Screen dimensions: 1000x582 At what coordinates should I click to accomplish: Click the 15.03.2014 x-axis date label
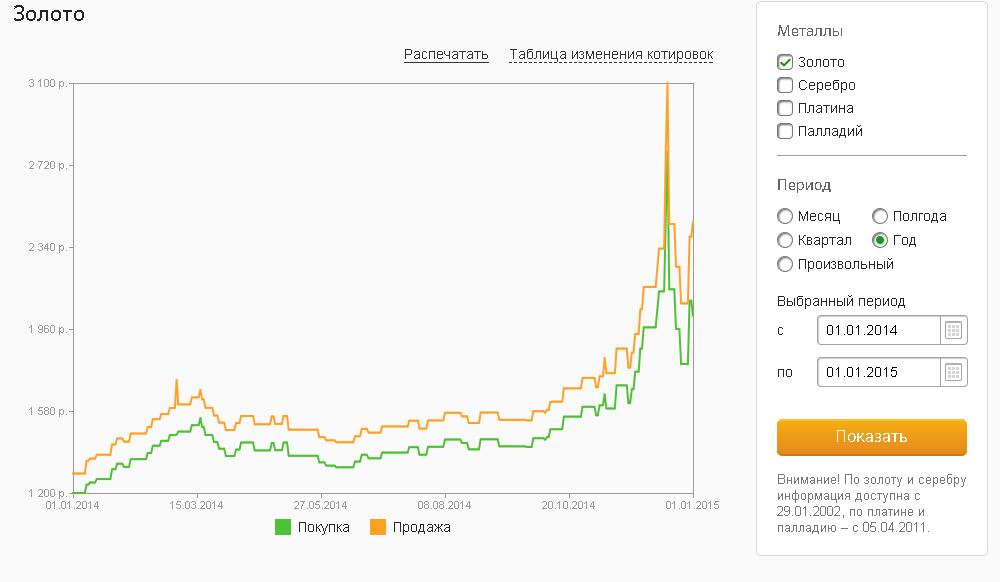(x=197, y=505)
